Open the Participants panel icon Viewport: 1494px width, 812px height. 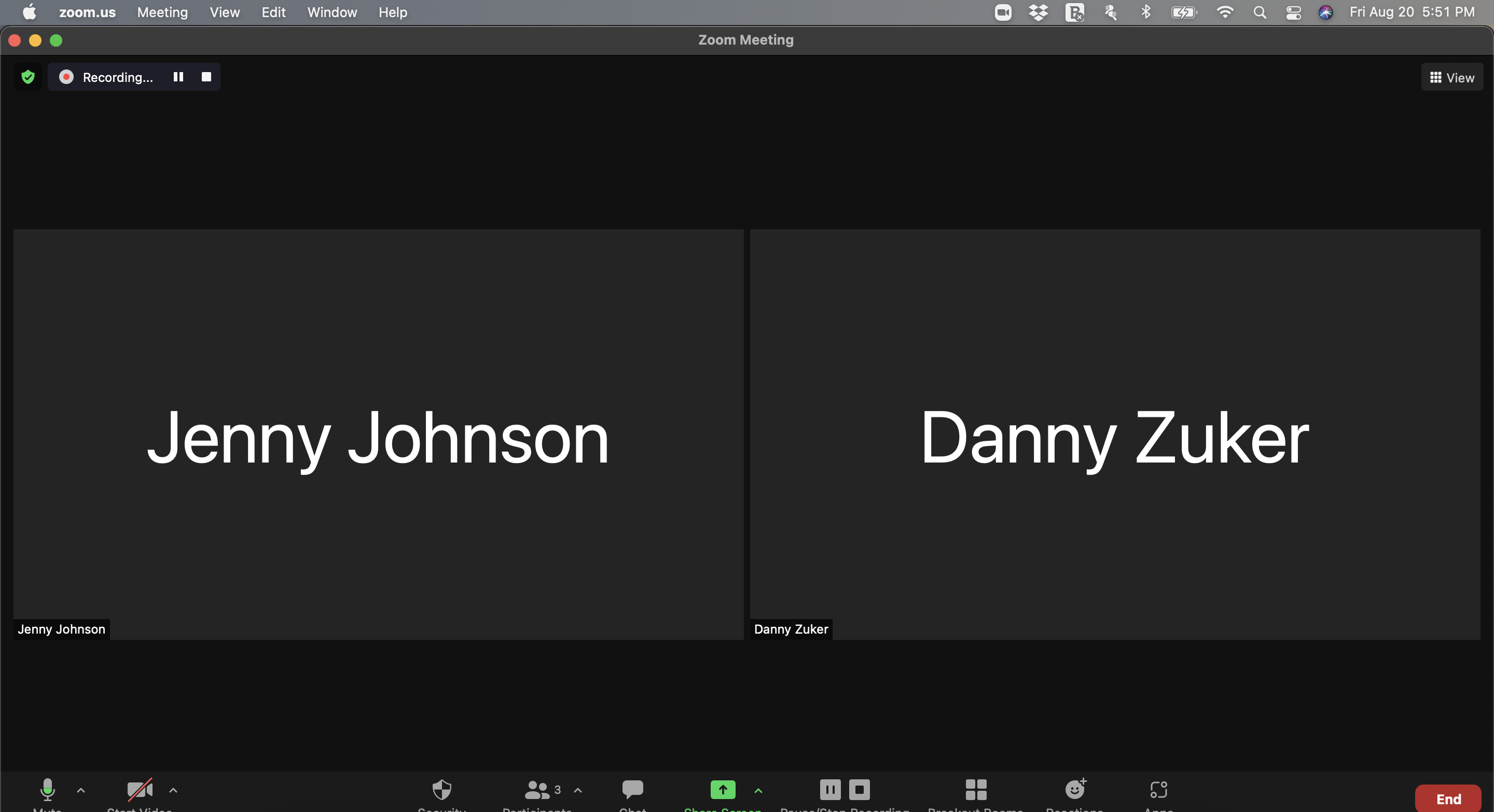point(537,789)
